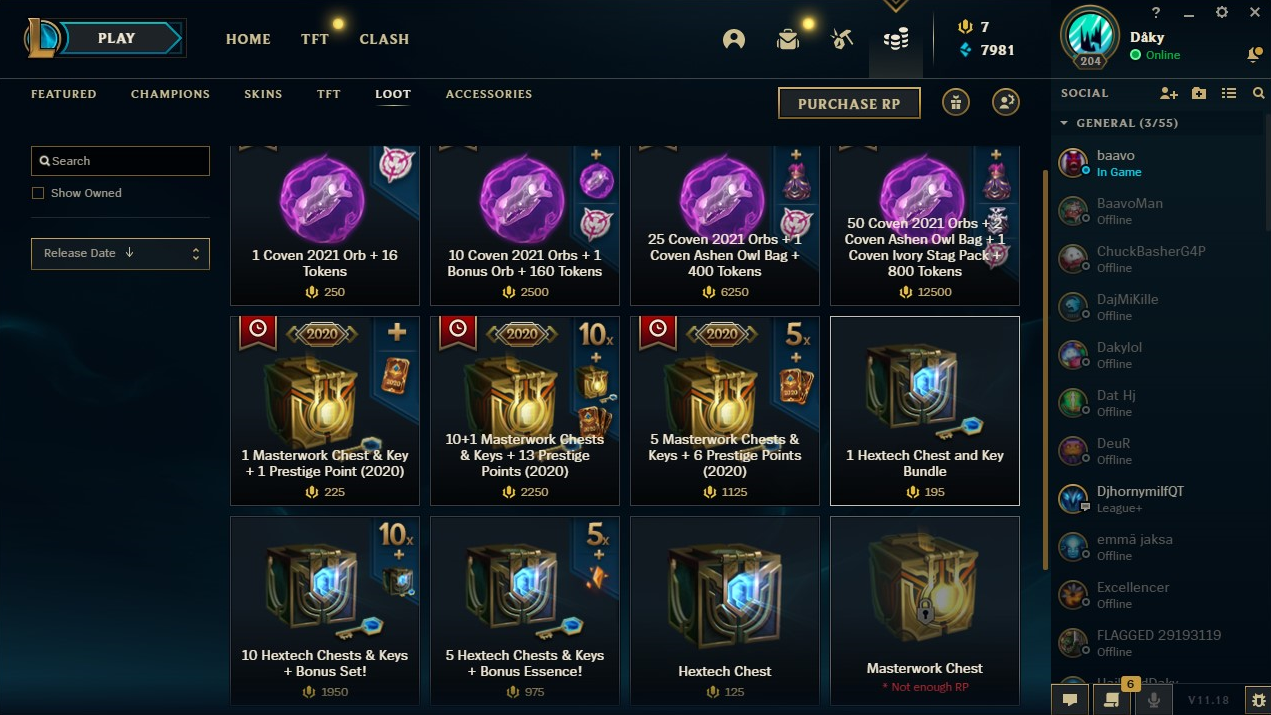The height and width of the screenshot is (715, 1271).
Task: Enable the Show Owned checkbox
Action: [38, 193]
